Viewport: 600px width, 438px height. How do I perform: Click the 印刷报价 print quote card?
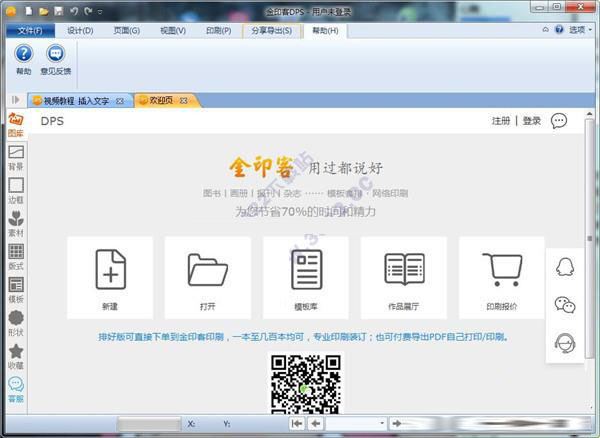pyautogui.click(x=502, y=278)
